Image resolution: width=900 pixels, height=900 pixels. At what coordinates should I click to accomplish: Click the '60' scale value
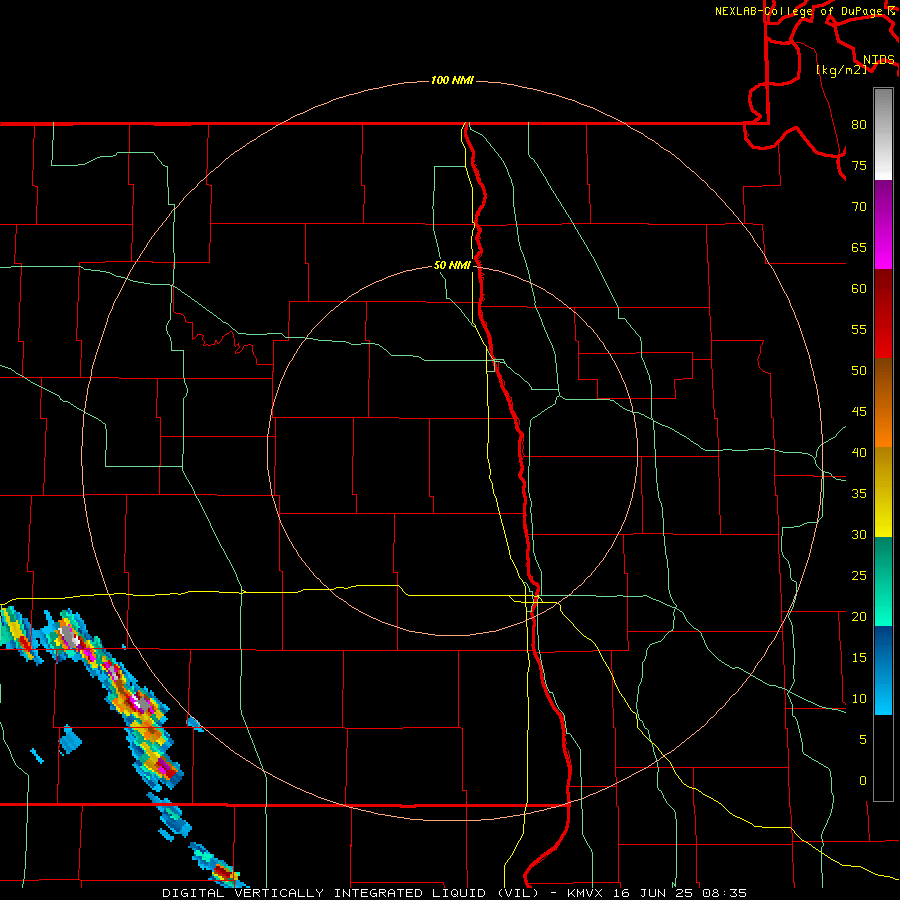[x=859, y=289]
